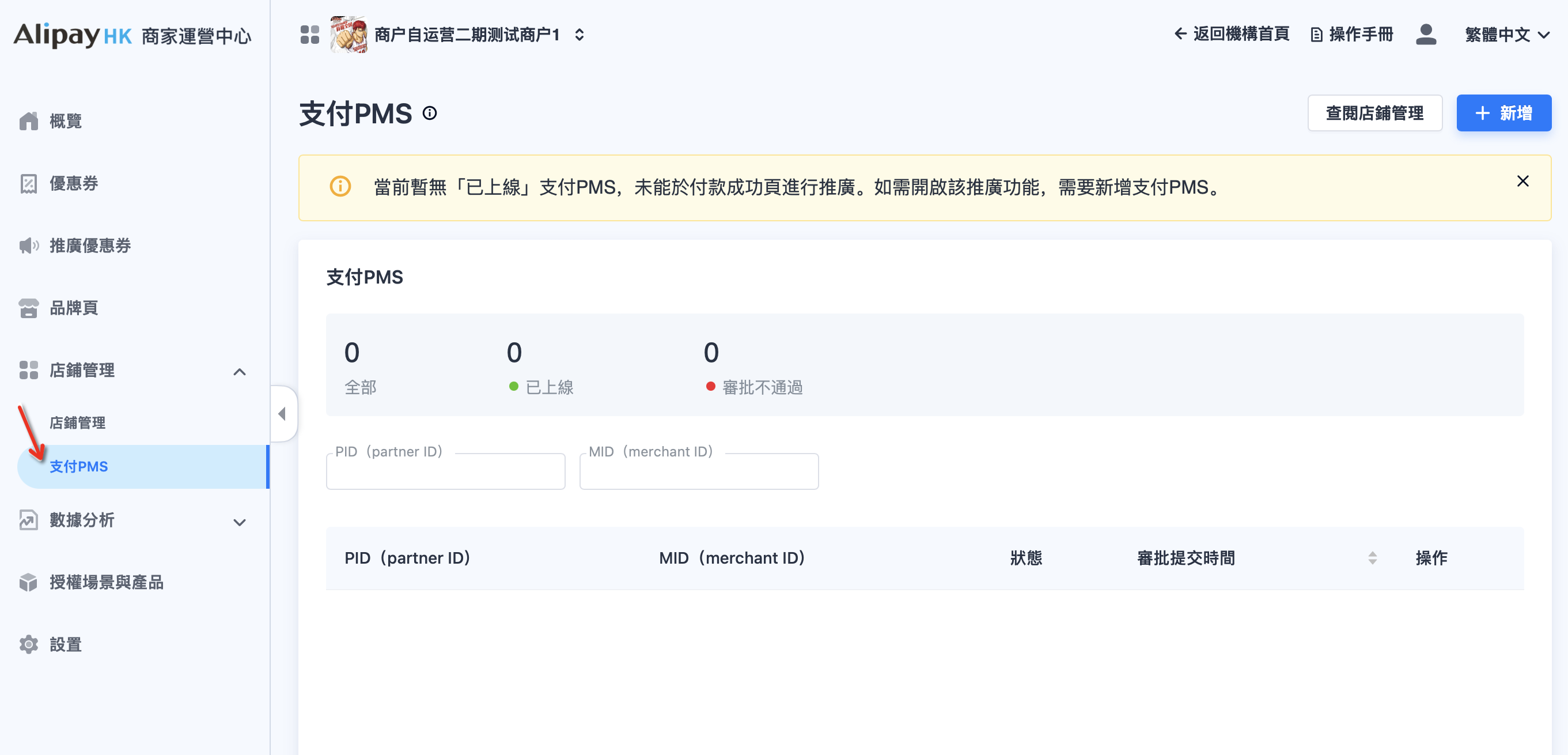This screenshot has width=1568, height=755.
Task: Collapse the sidebar with the arrow handle
Action: (x=283, y=414)
